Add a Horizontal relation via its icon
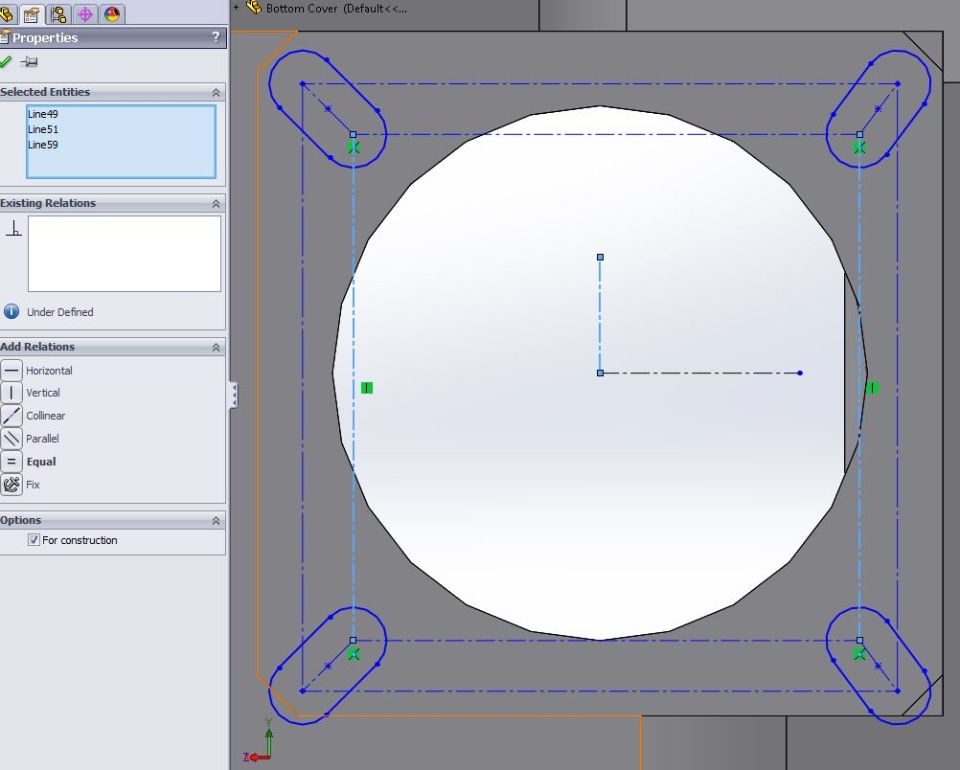This screenshot has height=770, width=960. [11, 370]
